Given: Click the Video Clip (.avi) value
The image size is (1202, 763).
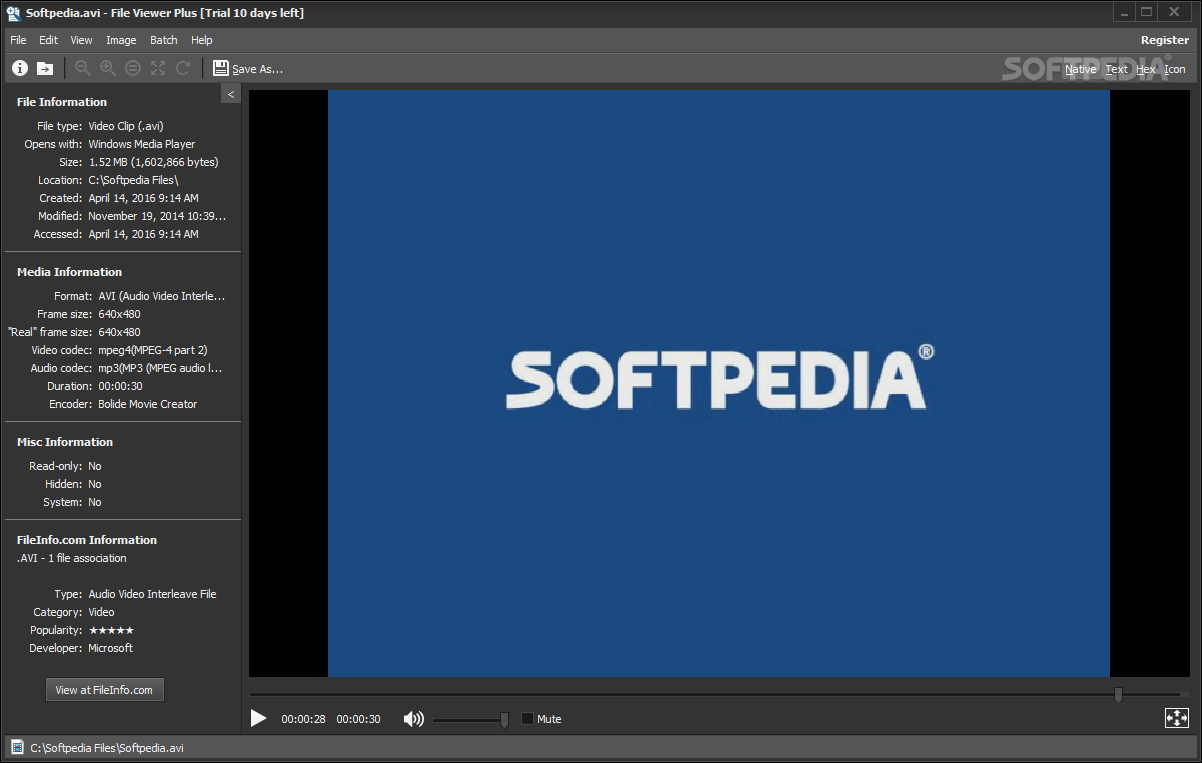Looking at the screenshot, I should [126, 126].
